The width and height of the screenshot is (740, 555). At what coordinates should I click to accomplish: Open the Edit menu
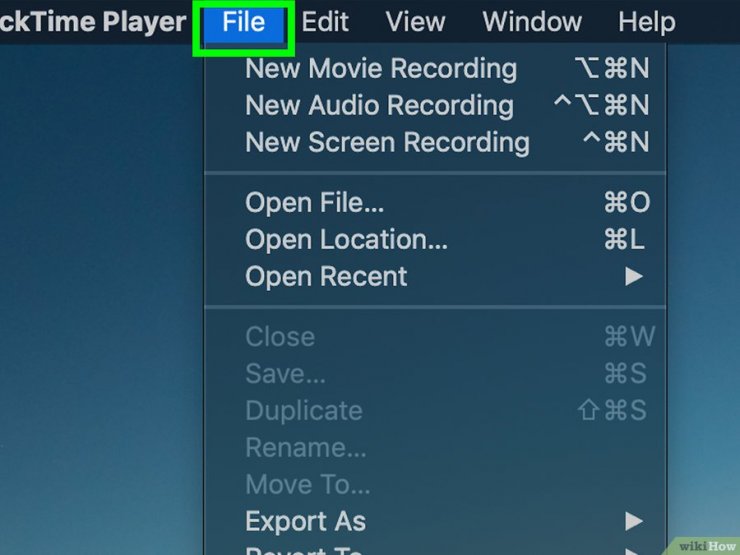tap(325, 22)
